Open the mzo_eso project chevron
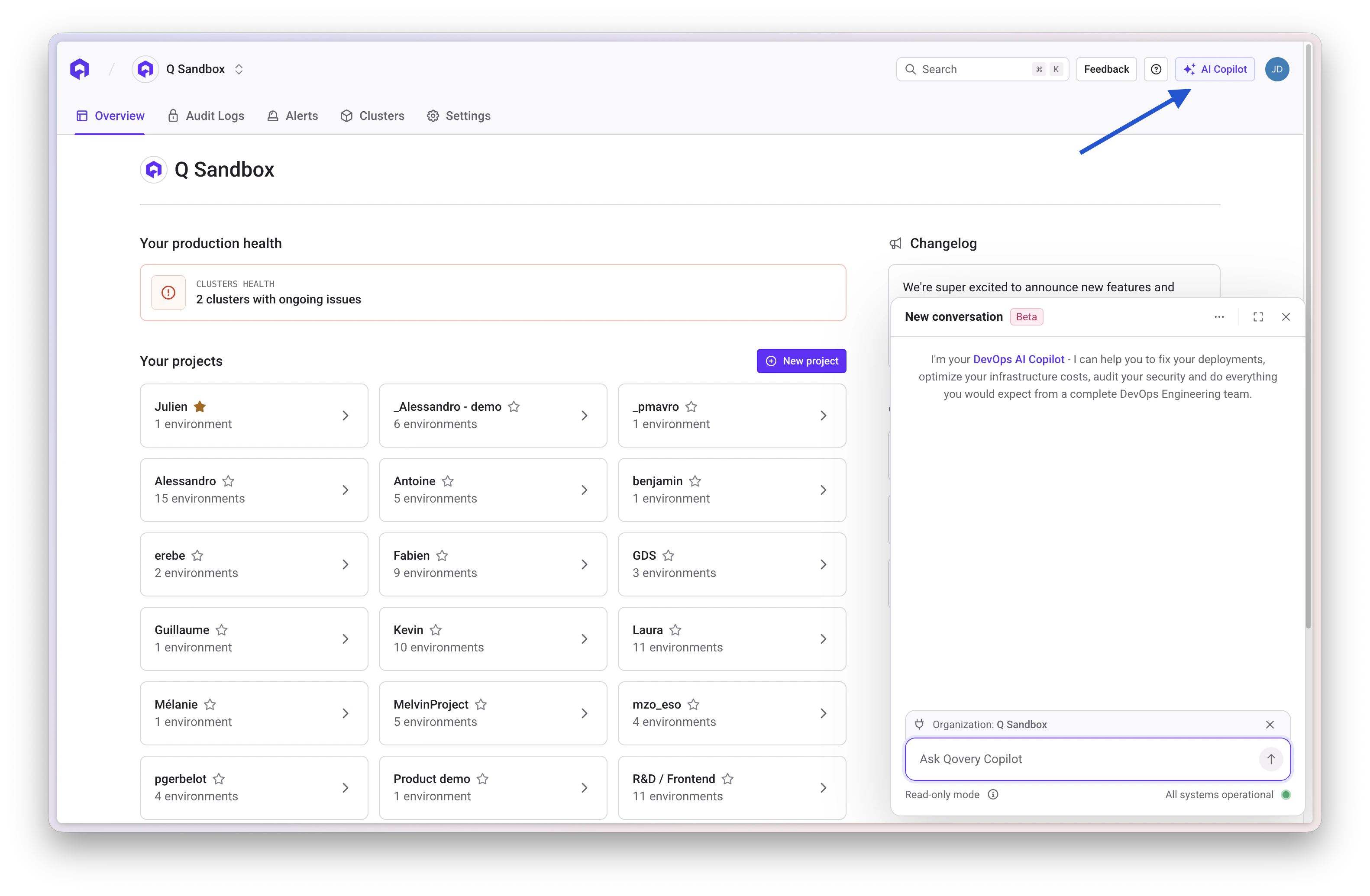 (x=823, y=713)
